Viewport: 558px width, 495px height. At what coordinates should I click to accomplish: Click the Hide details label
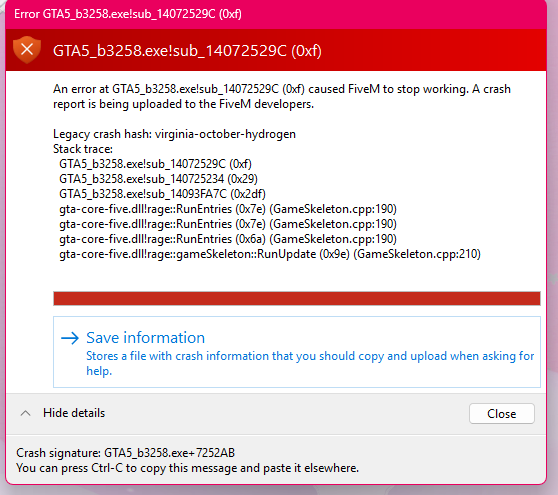[x=74, y=413]
